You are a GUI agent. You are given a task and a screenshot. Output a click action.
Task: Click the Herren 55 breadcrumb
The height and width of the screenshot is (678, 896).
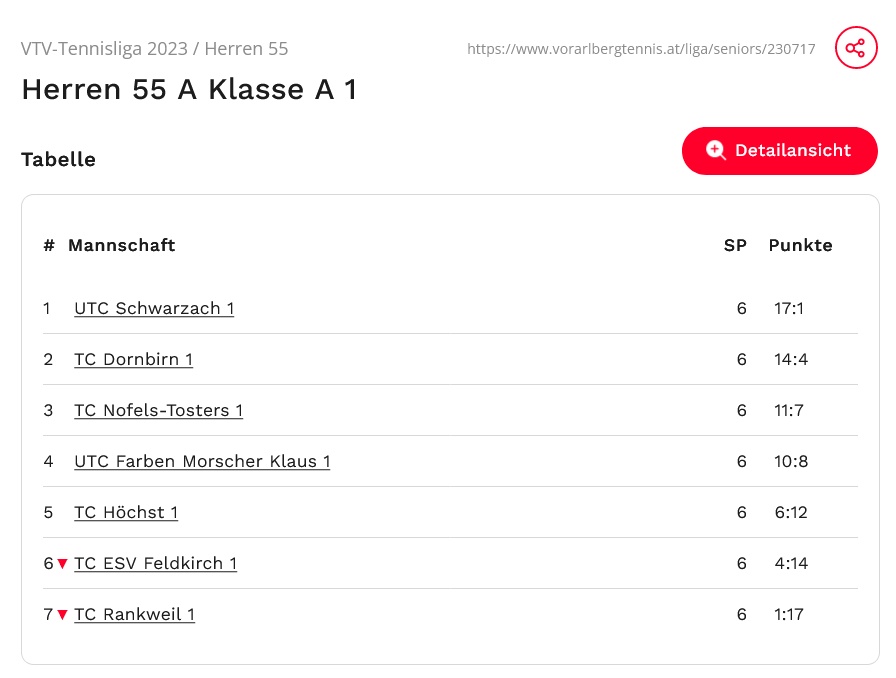point(246,49)
